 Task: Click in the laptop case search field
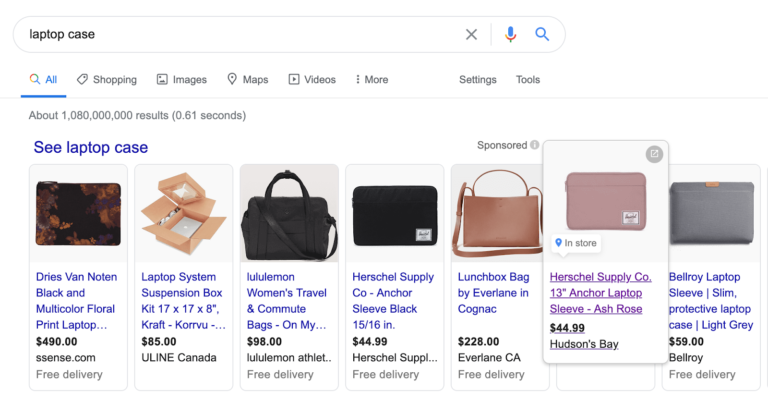(240, 34)
